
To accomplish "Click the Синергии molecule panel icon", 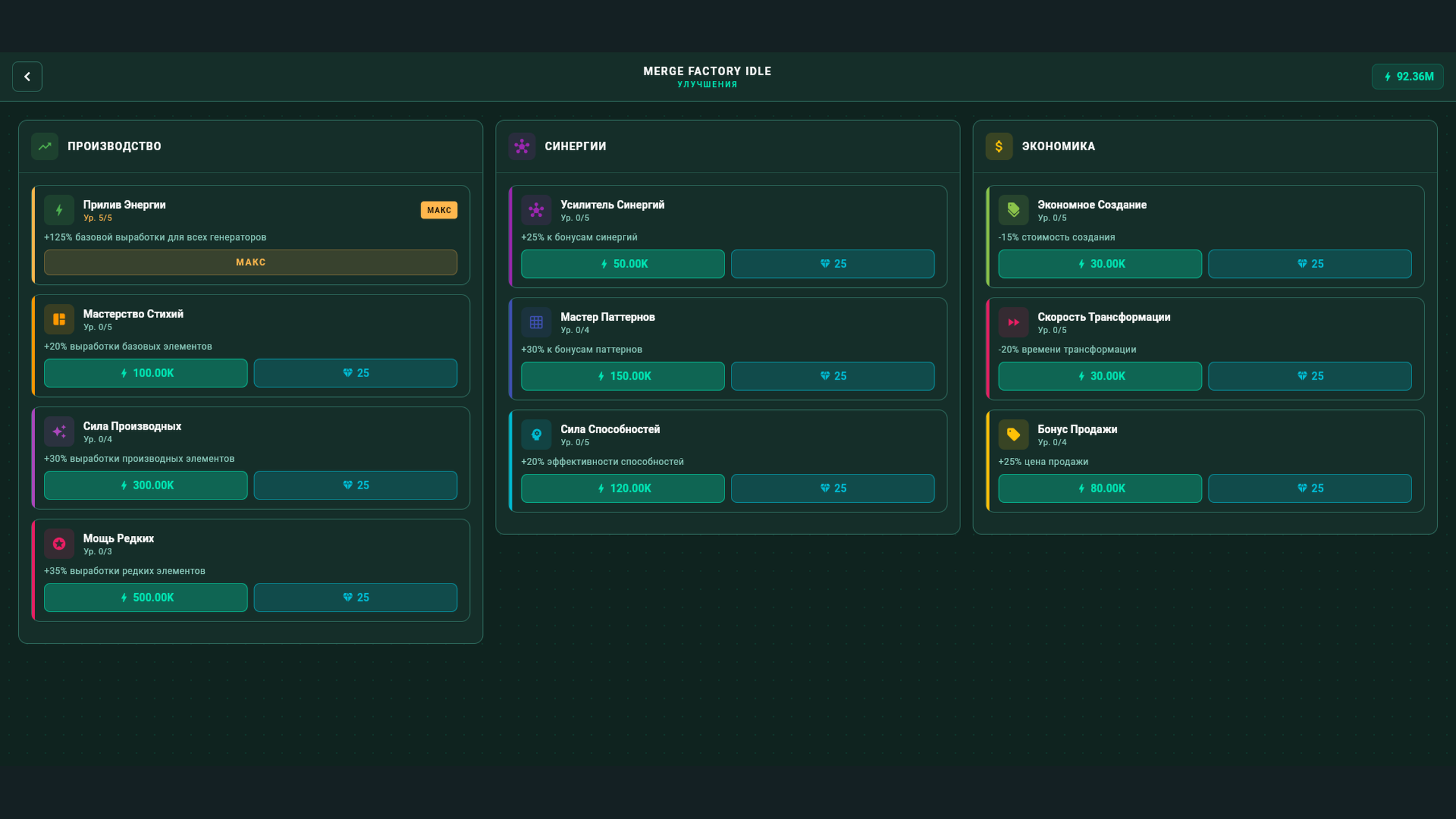I will pos(522,146).
